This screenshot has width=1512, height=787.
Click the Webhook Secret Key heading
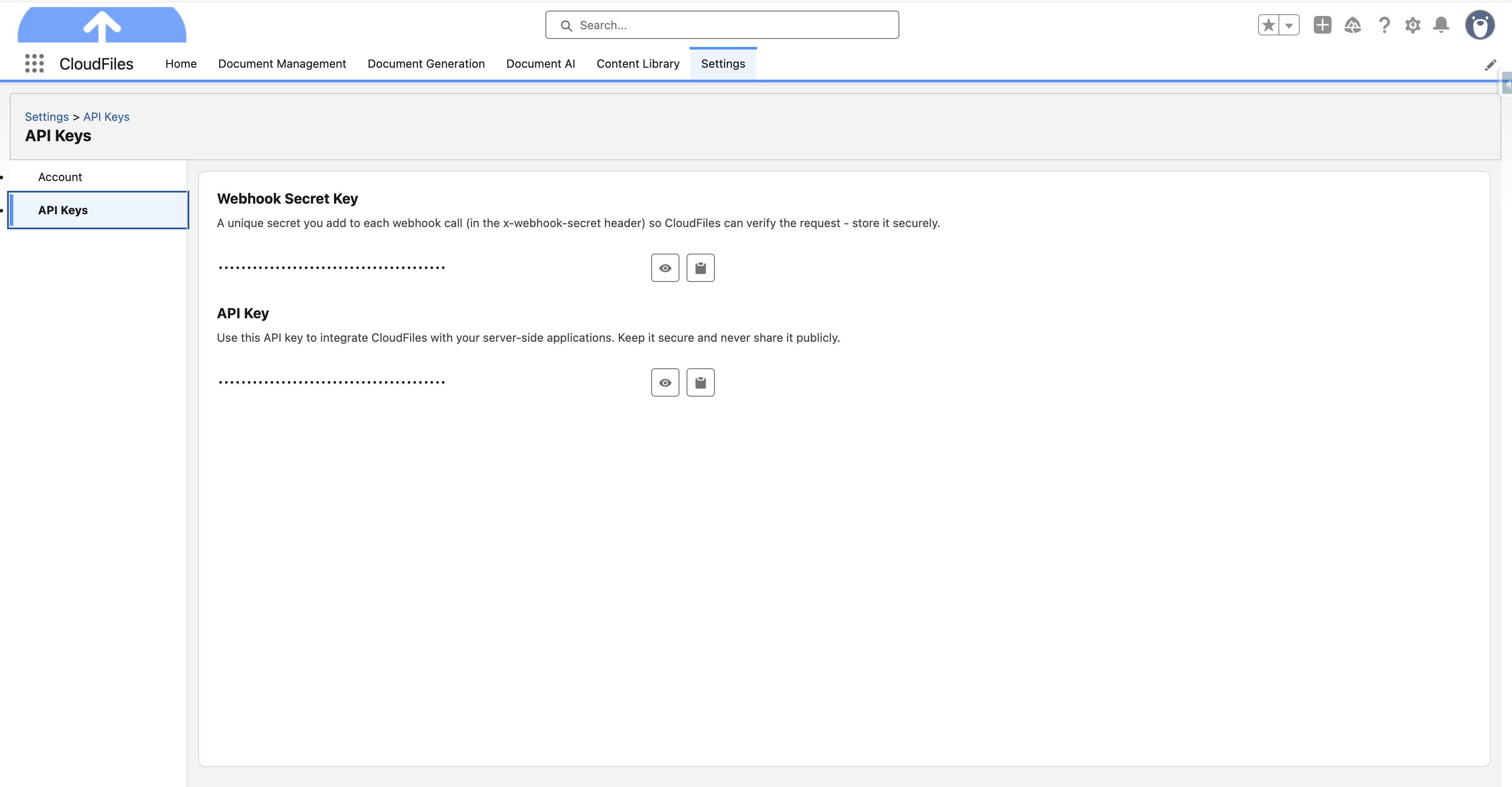(288, 198)
